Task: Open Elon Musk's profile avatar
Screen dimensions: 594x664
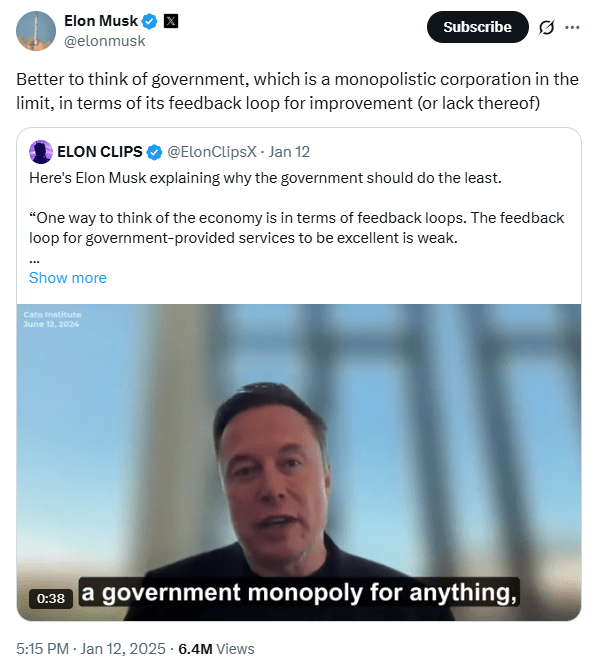Action: 36,31
